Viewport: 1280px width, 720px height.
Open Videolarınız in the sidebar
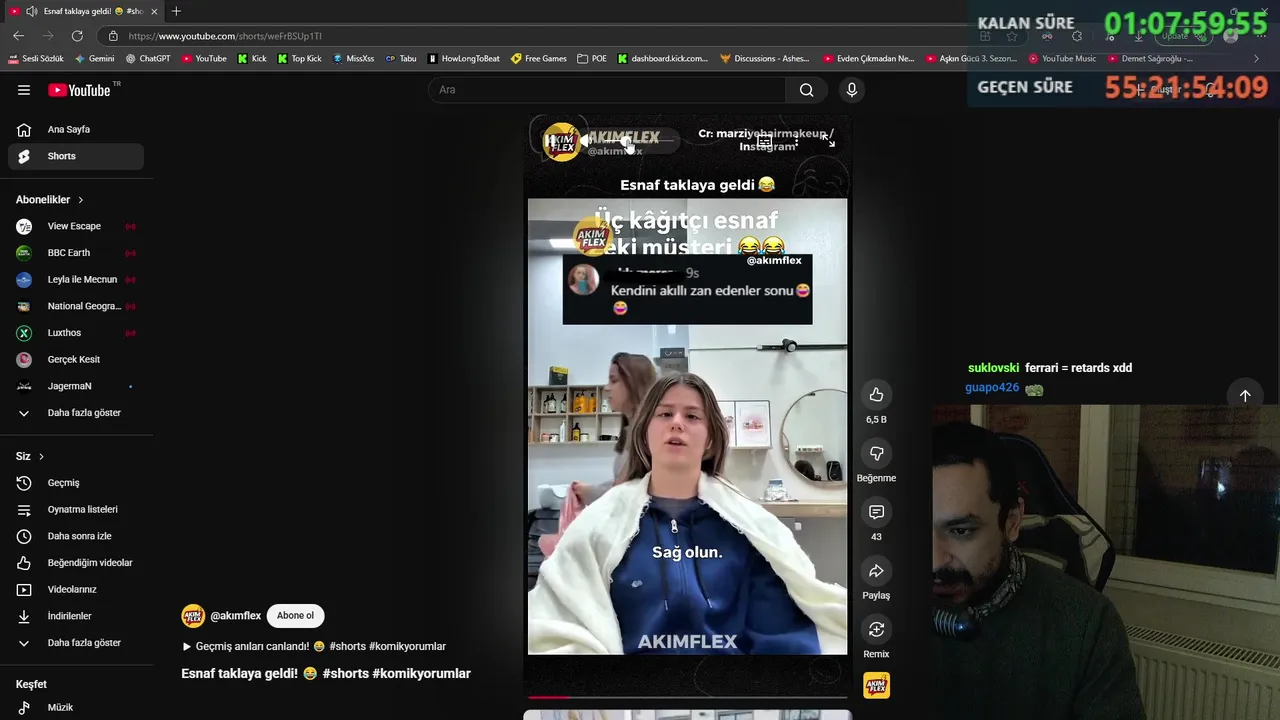coord(76,589)
